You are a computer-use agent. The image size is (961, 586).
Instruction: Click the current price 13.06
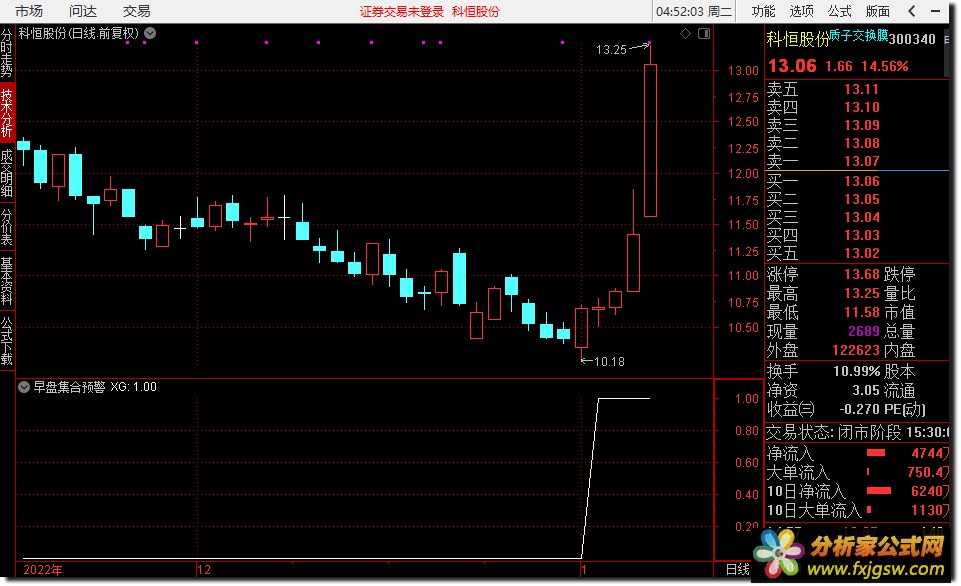(792, 66)
